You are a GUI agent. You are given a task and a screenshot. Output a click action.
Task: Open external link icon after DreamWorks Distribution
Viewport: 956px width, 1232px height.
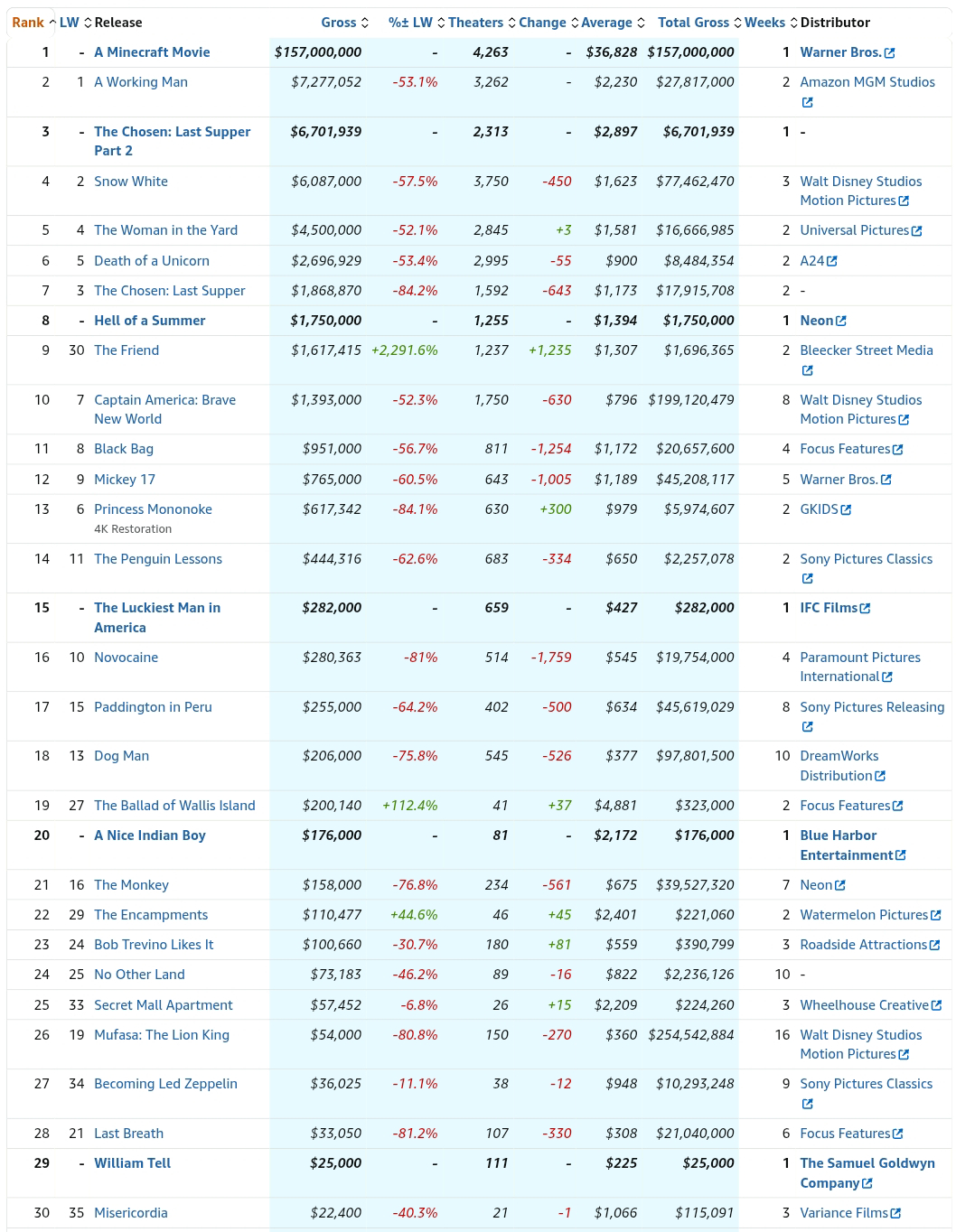880,776
